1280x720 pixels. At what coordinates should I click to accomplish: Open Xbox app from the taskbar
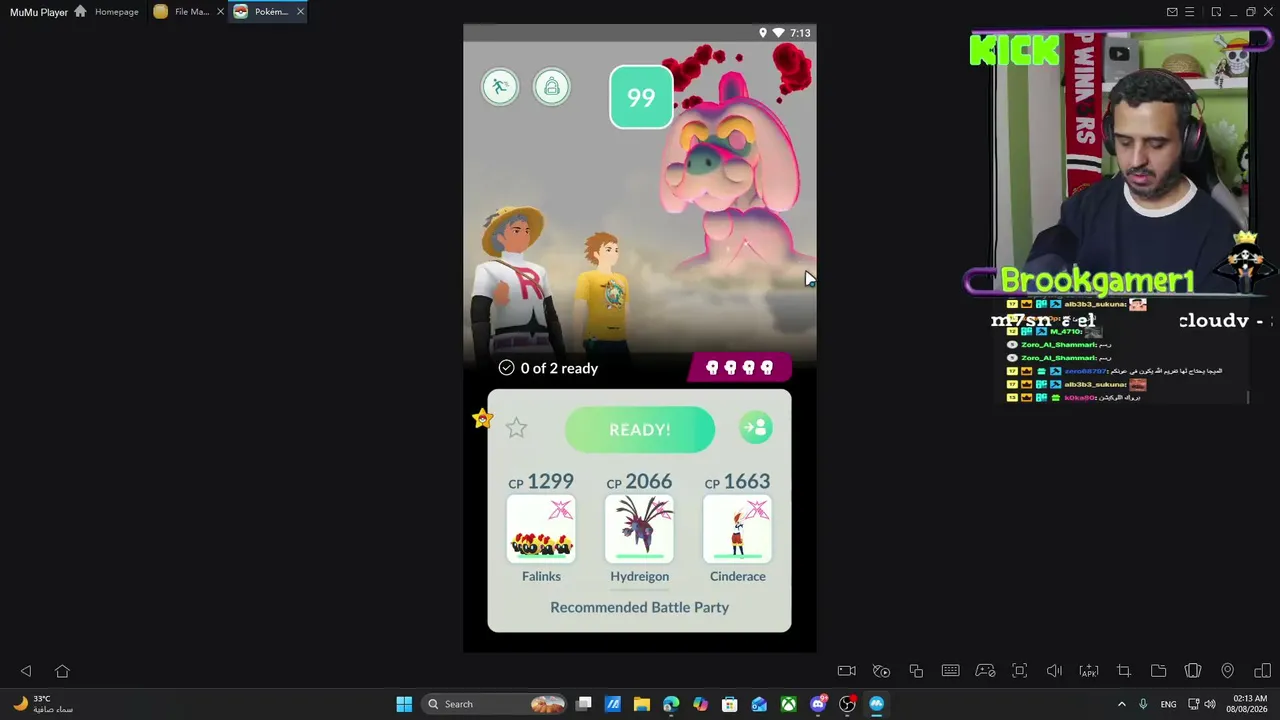[789, 704]
